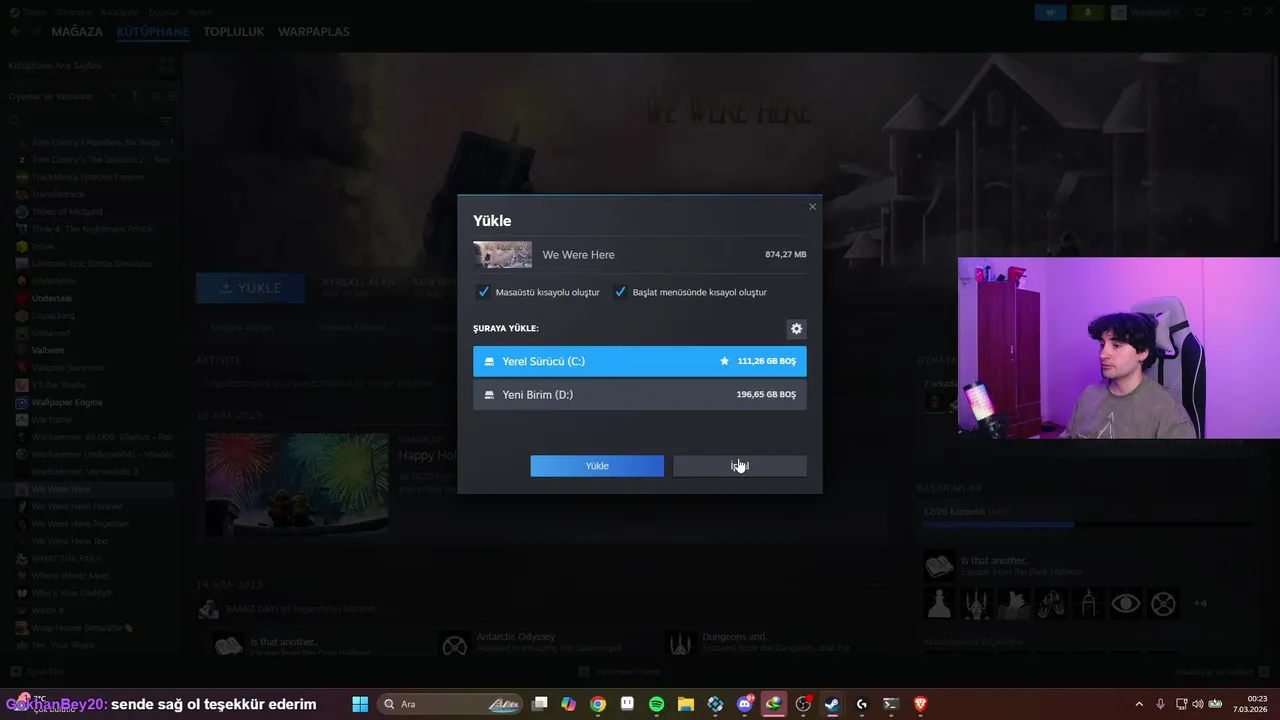Select VTube Studio in the library list

(x=59, y=385)
